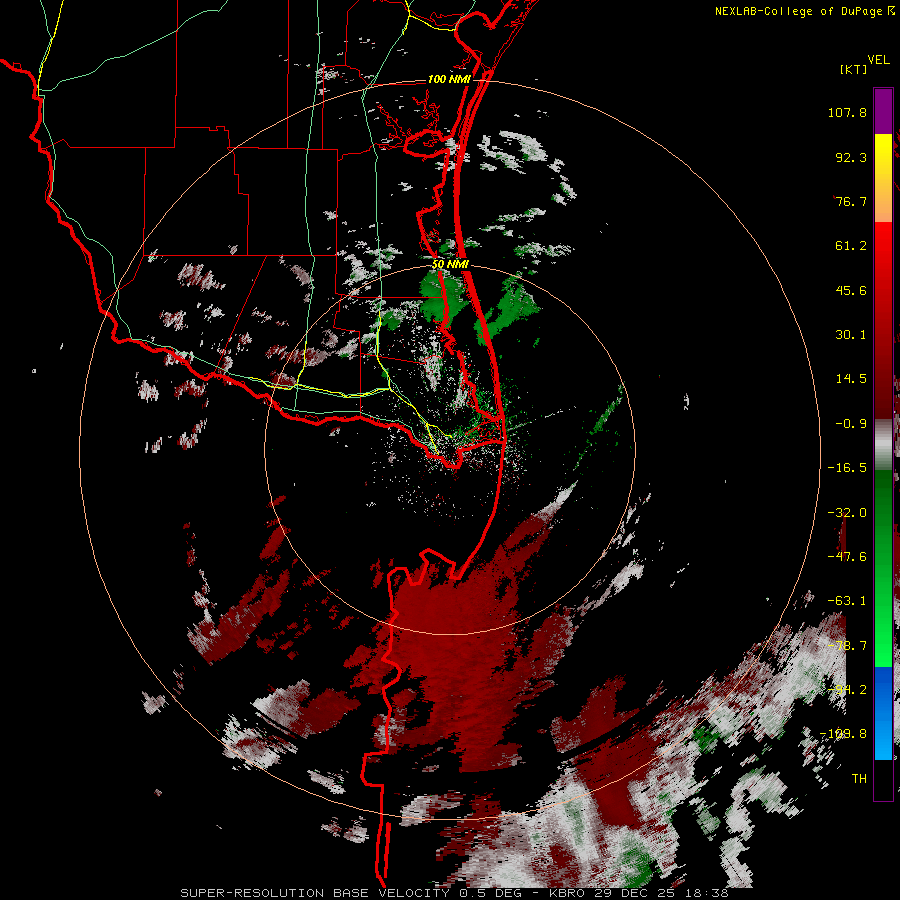Click the -78.7 velocity scale value
Viewport: 900px width, 900px height.
point(847,646)
